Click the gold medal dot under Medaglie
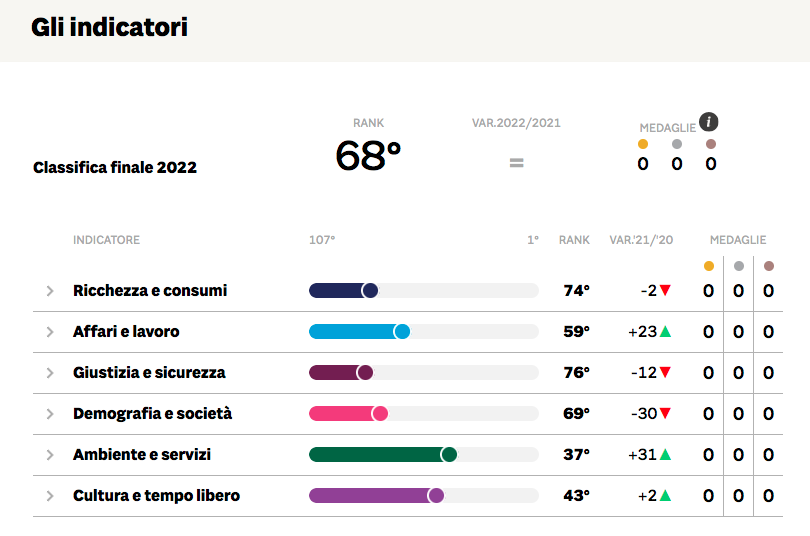 pyautogui.click(x=643, y=144)
